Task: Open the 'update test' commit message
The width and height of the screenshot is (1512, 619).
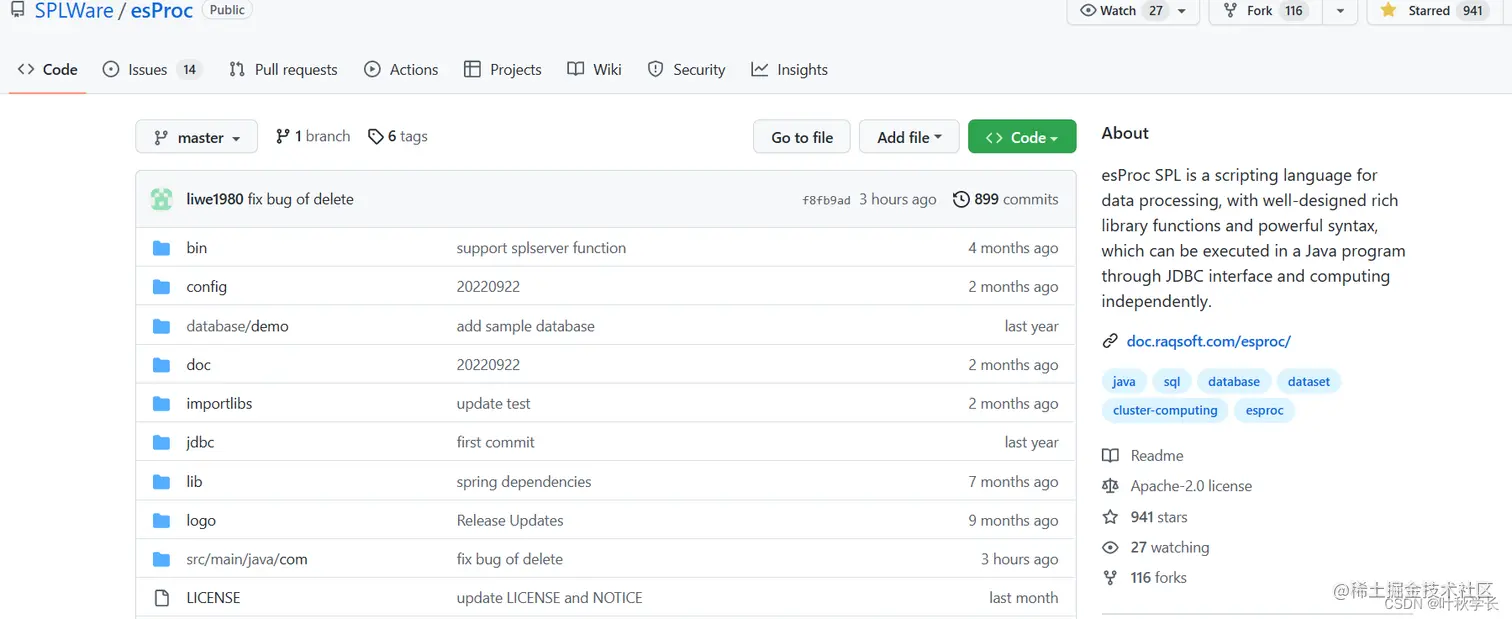Action: point(493,404)
